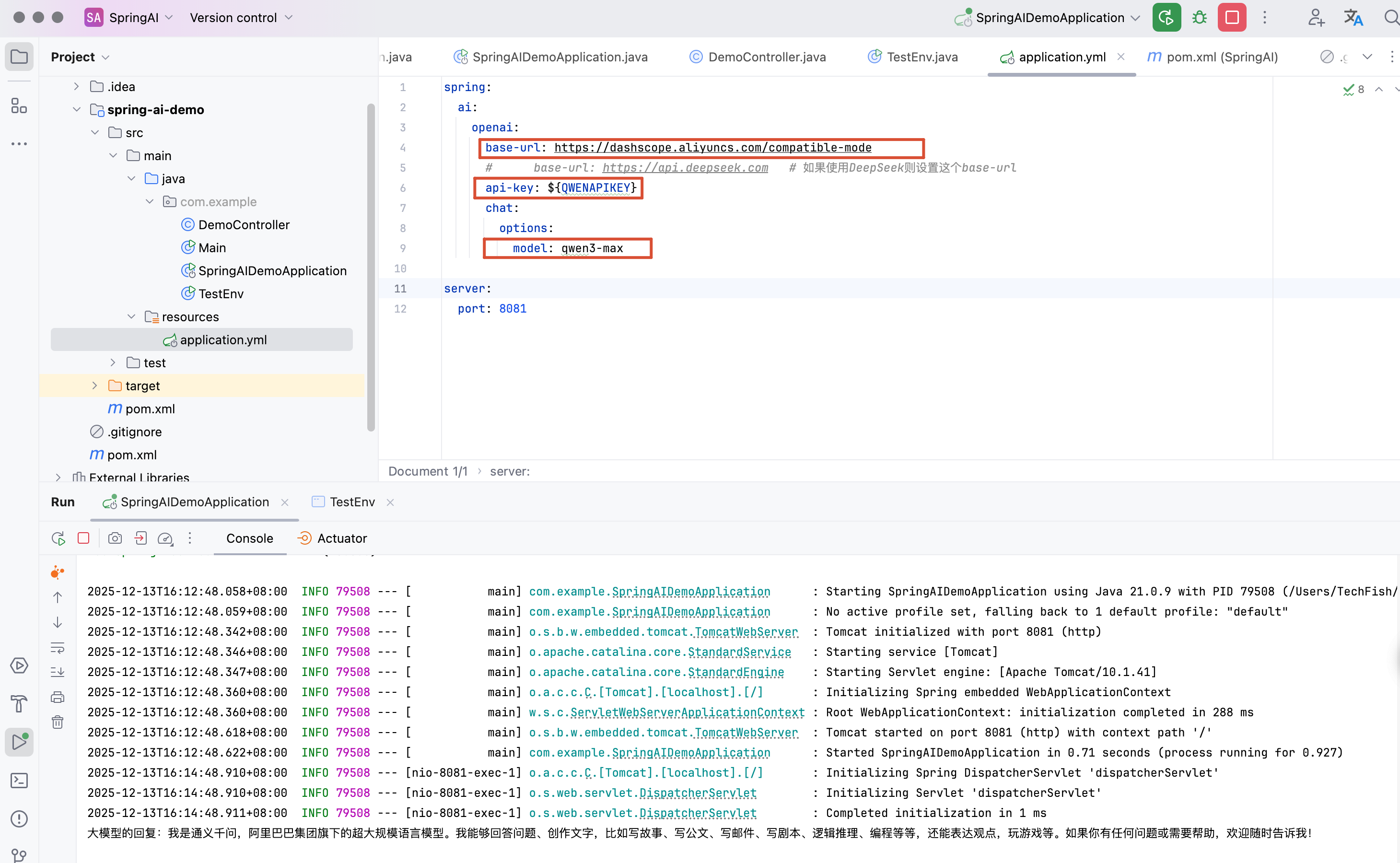Screen dimensions: 1400x863
Task: Collapse the resources folder
Action: tap(131, 317)
